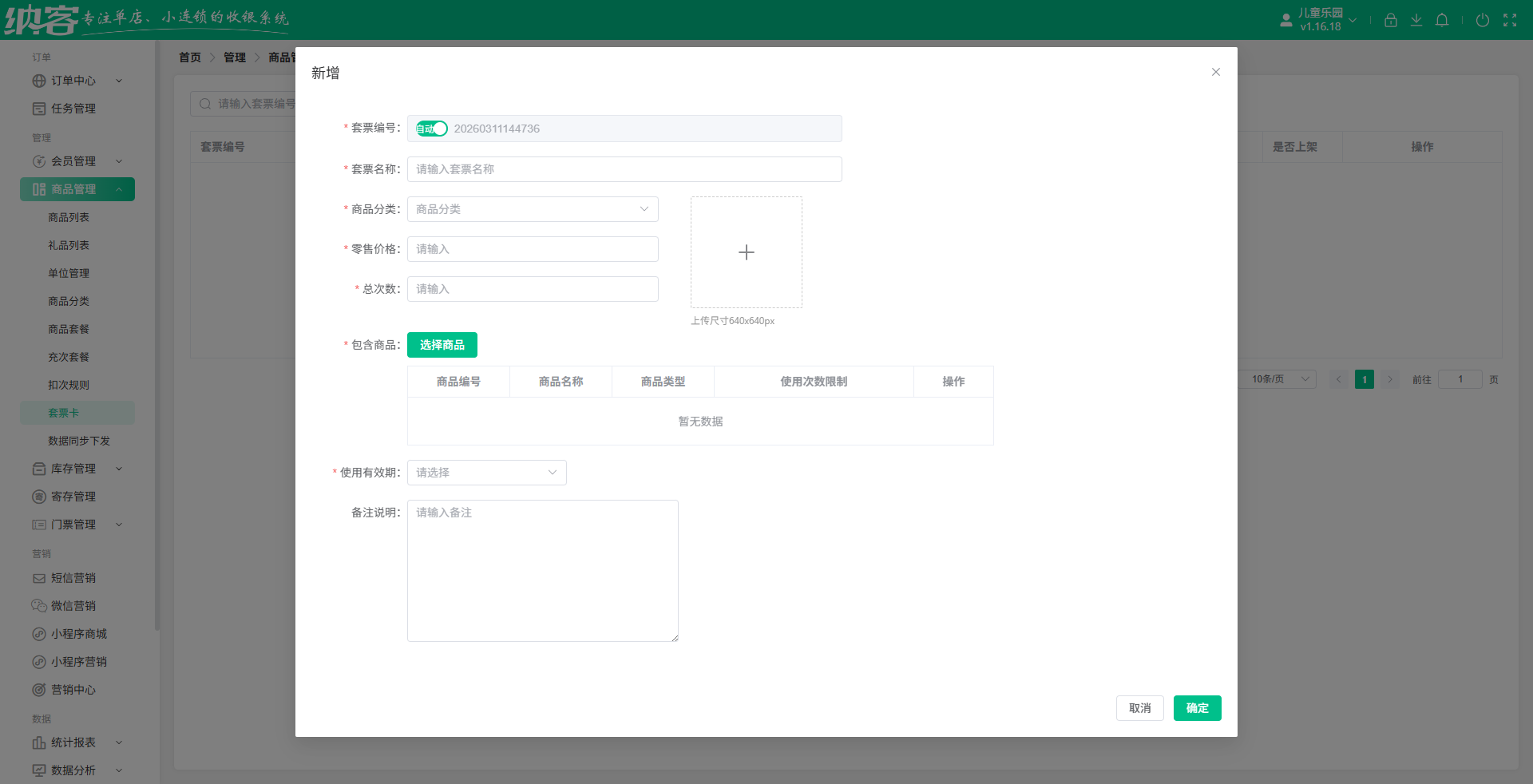
Task: Click the power logout icon
Action: click(1483, 20)
